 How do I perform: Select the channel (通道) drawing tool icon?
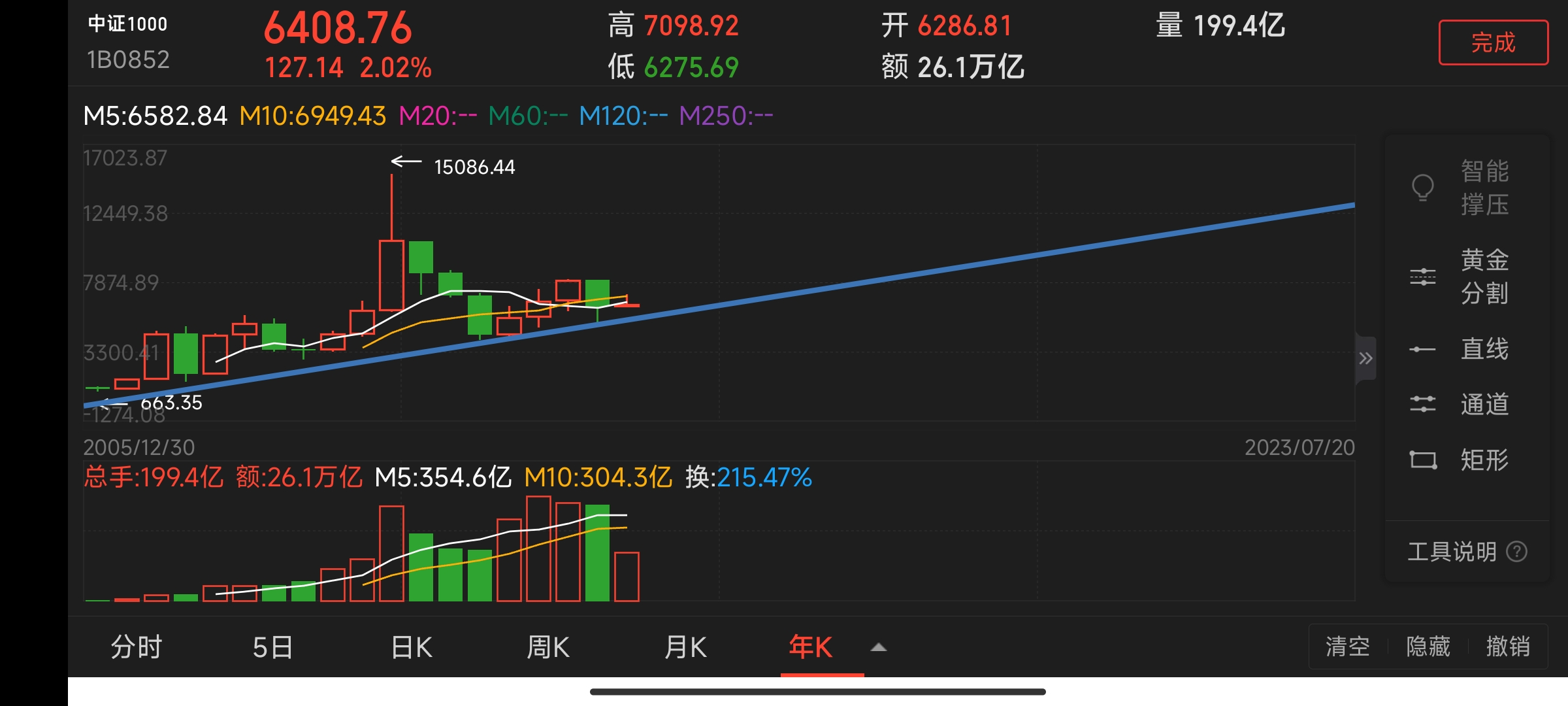pyautogui.click(x=1422, y=404)
